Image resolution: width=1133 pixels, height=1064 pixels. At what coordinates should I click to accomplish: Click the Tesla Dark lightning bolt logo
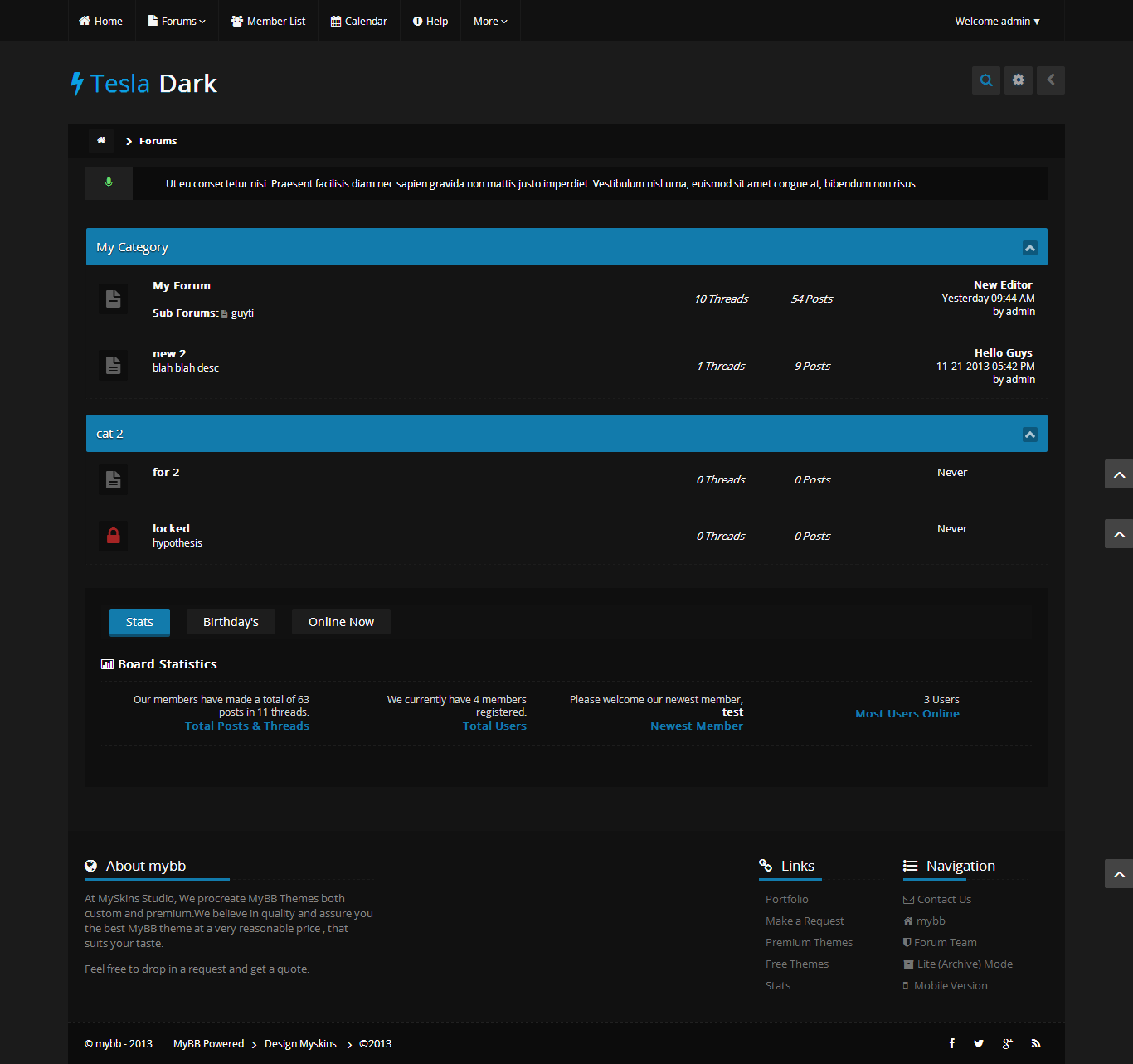click(77, 84)
